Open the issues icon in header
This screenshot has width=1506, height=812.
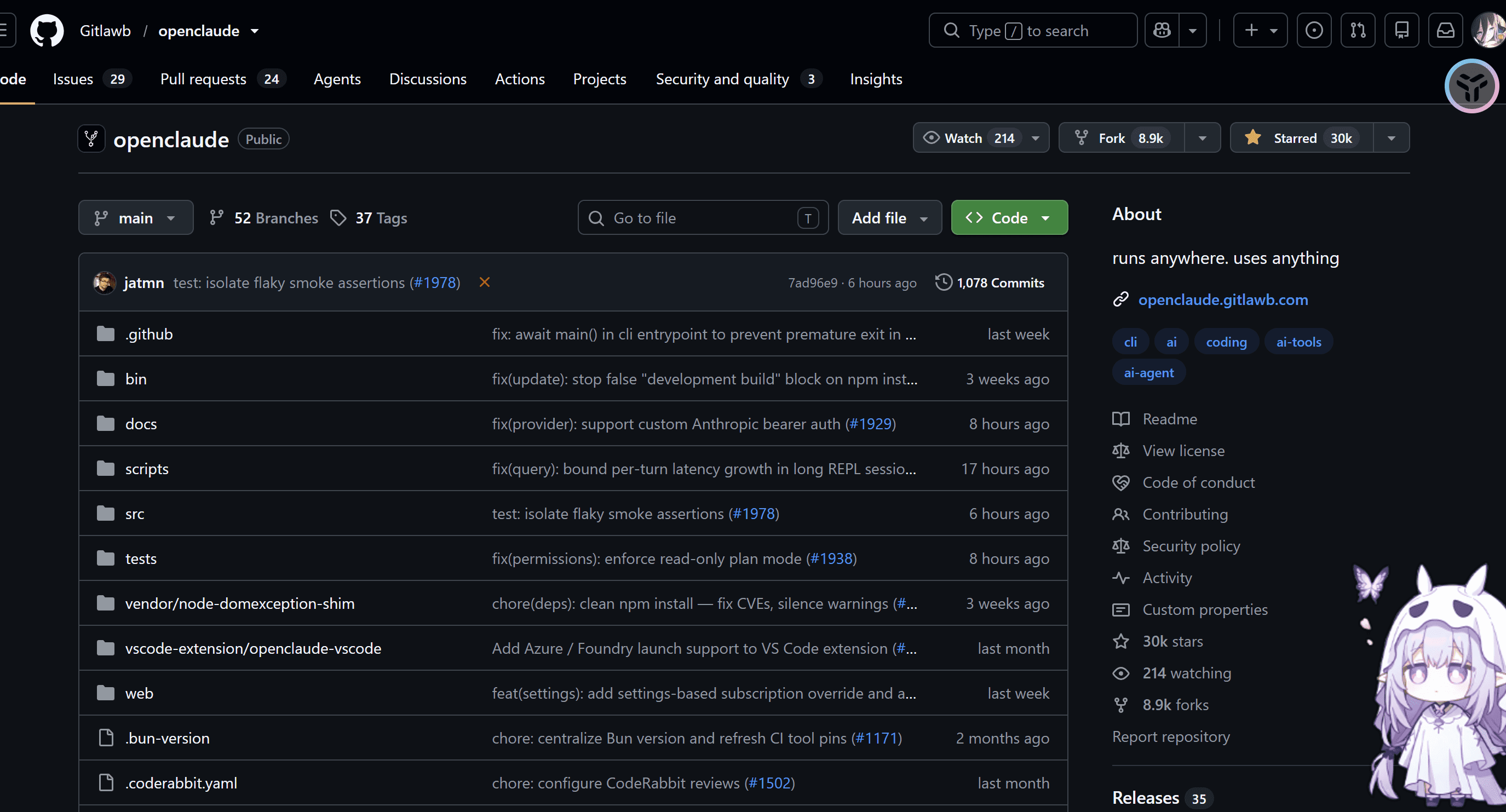pos(1314,31)
